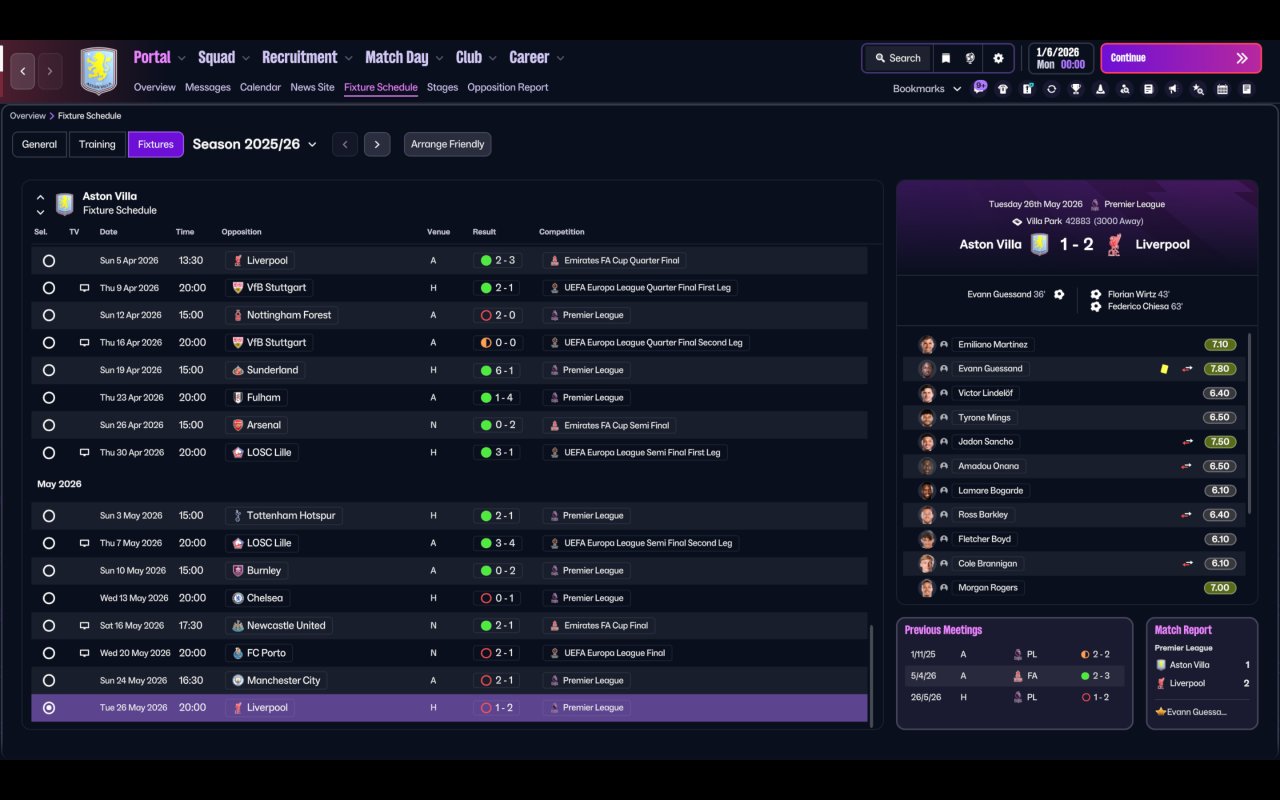The image size is (1280, 800).
Task: Go to the next season with right arrow
Action: click(x=377, y=144)
